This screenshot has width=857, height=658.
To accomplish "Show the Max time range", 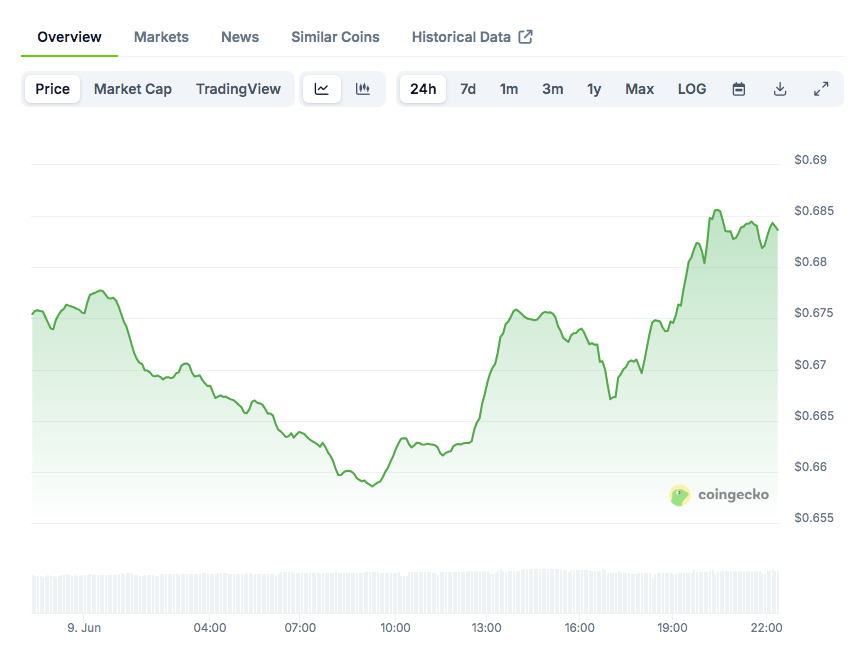I will [x=640, y=89].
